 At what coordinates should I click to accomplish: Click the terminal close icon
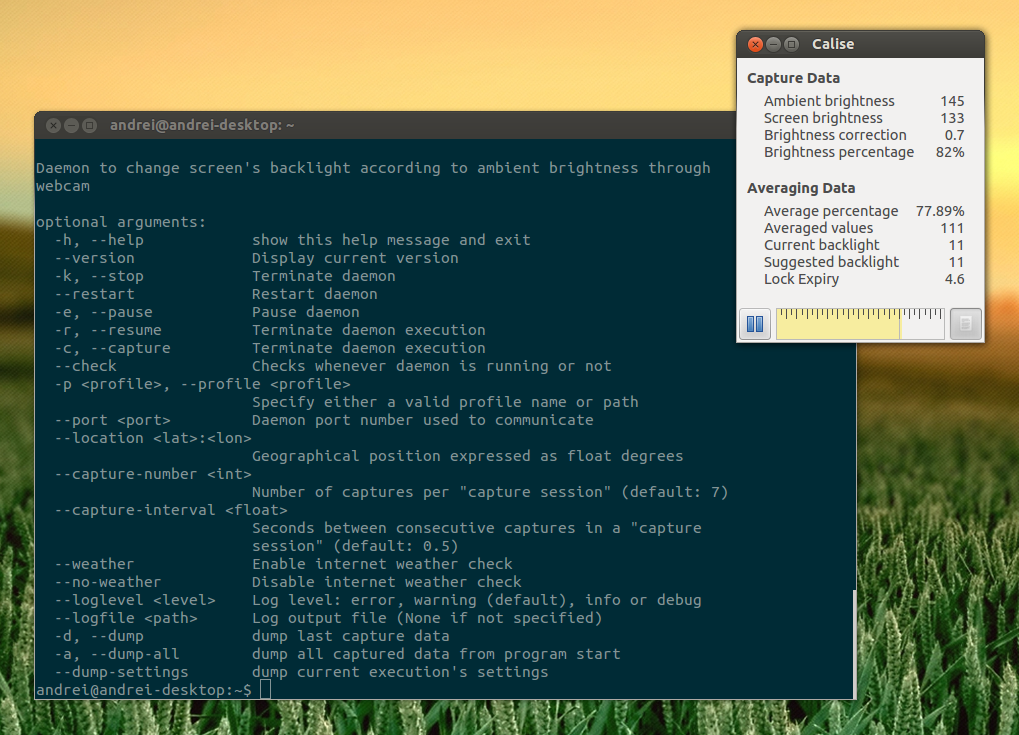tap(53, 125)
